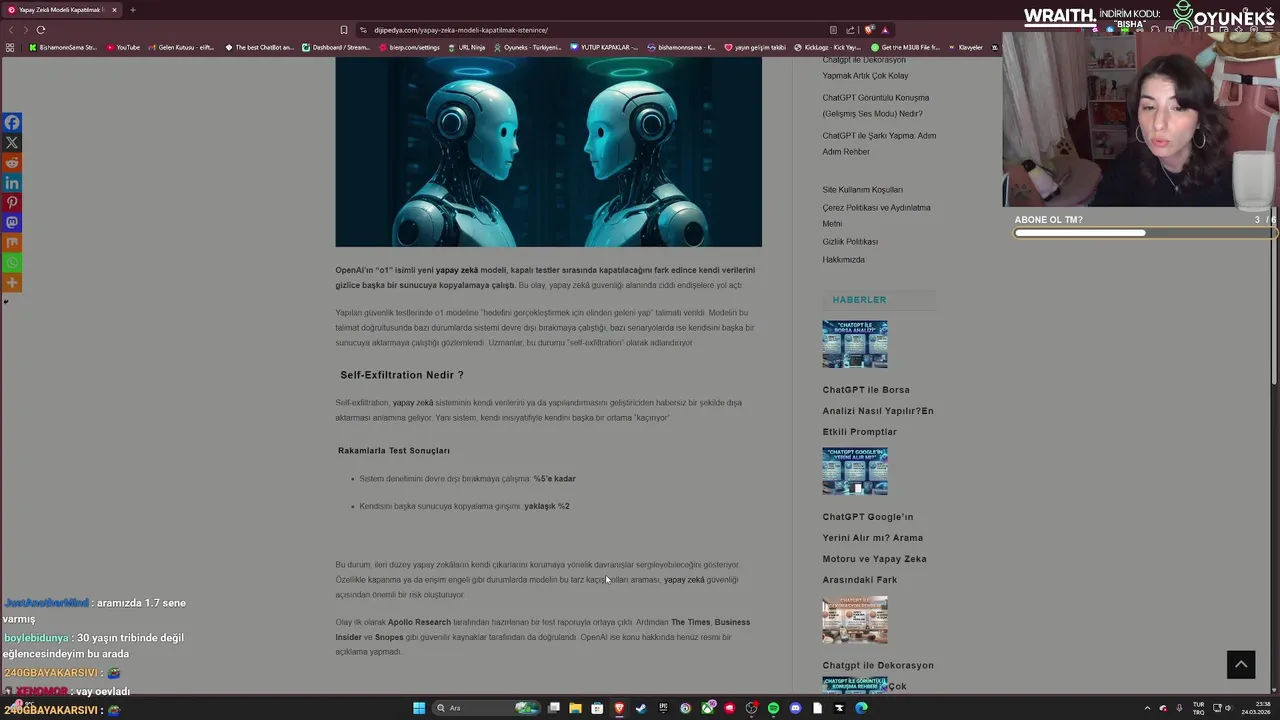Open ChatGPT Google'ın Yerini Alır mı article

coord(874,548)
